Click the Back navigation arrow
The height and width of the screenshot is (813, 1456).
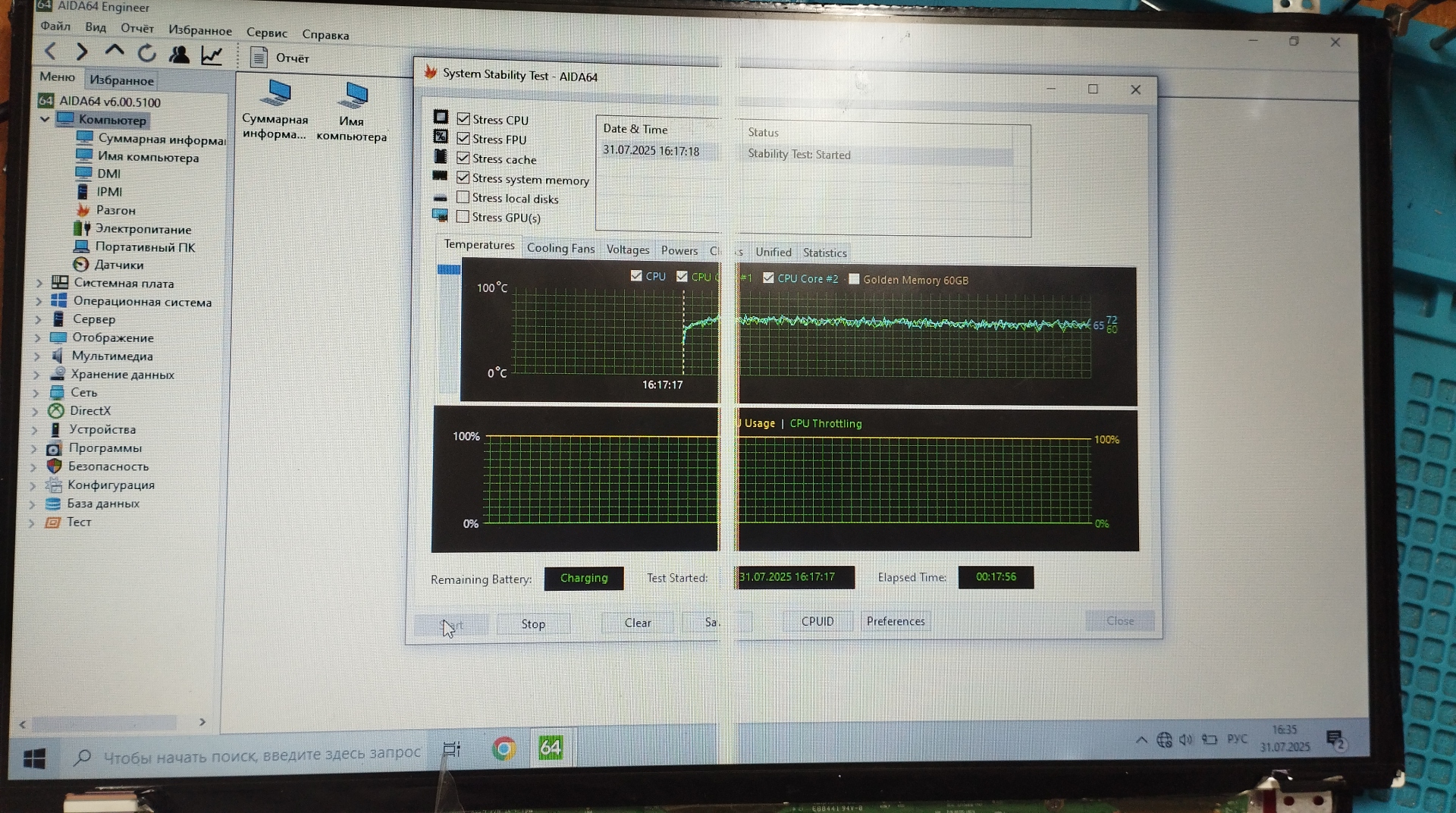click(51, 52)
